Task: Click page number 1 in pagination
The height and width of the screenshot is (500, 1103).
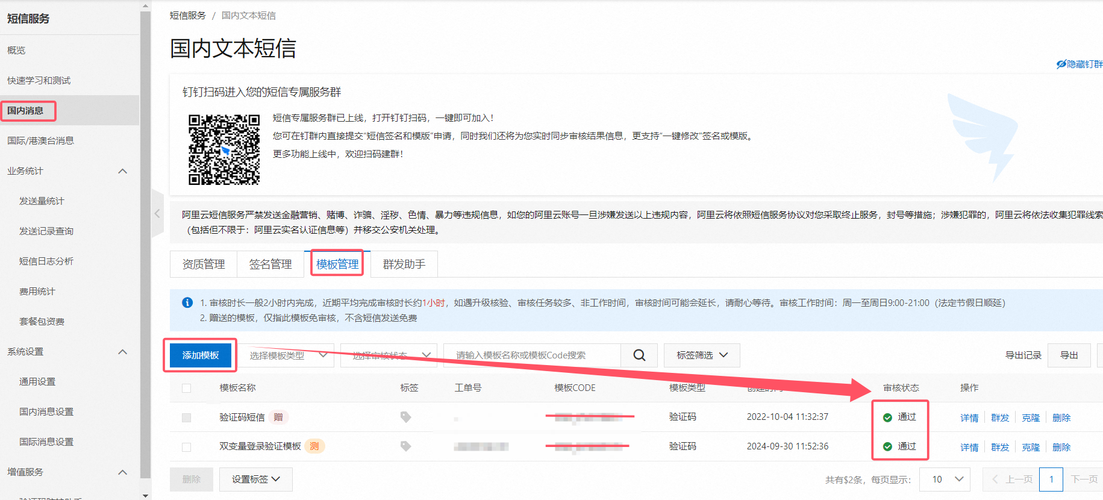Action: [x=1052, y=480]
